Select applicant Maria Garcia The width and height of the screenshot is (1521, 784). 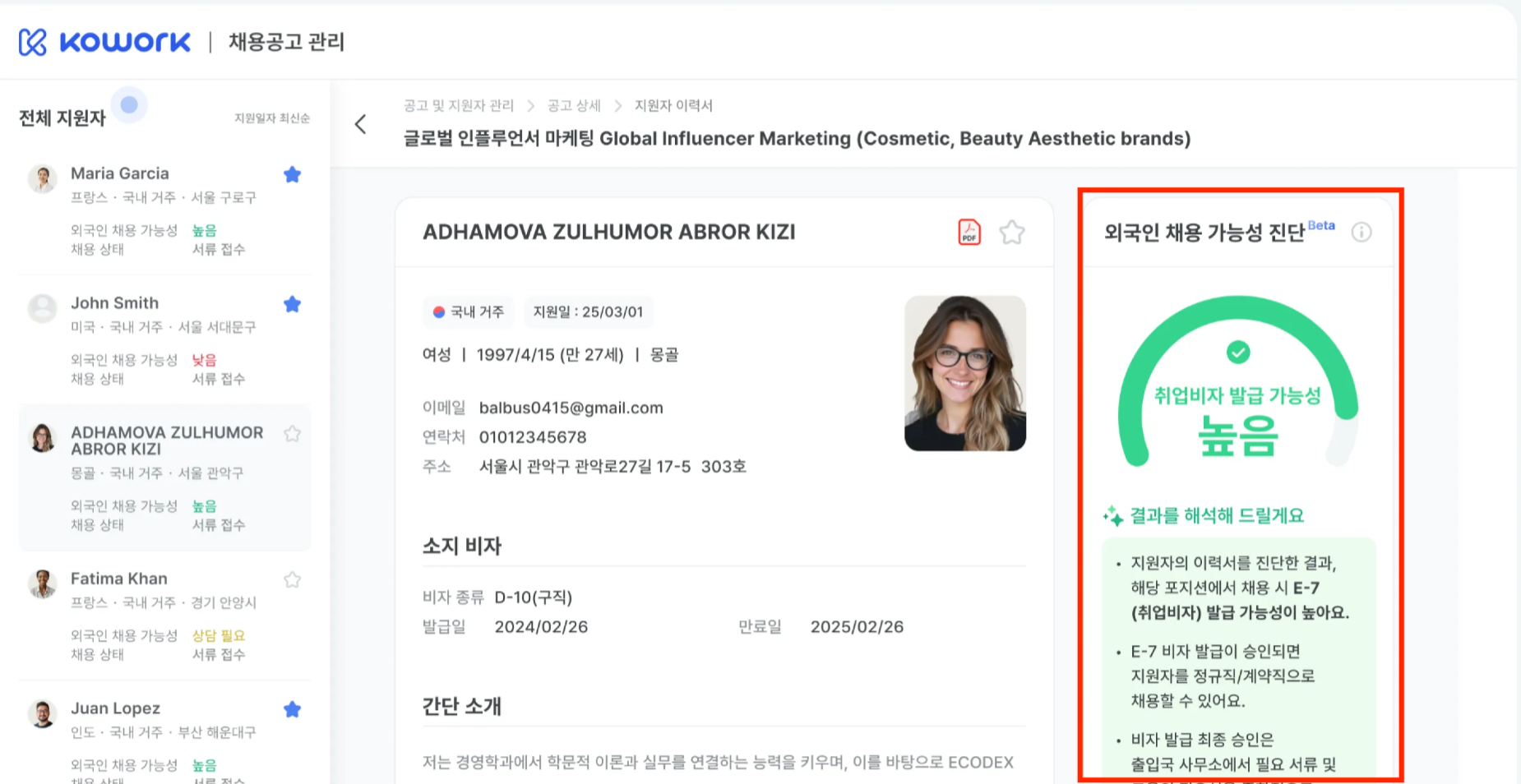click(x=164, y=210)
